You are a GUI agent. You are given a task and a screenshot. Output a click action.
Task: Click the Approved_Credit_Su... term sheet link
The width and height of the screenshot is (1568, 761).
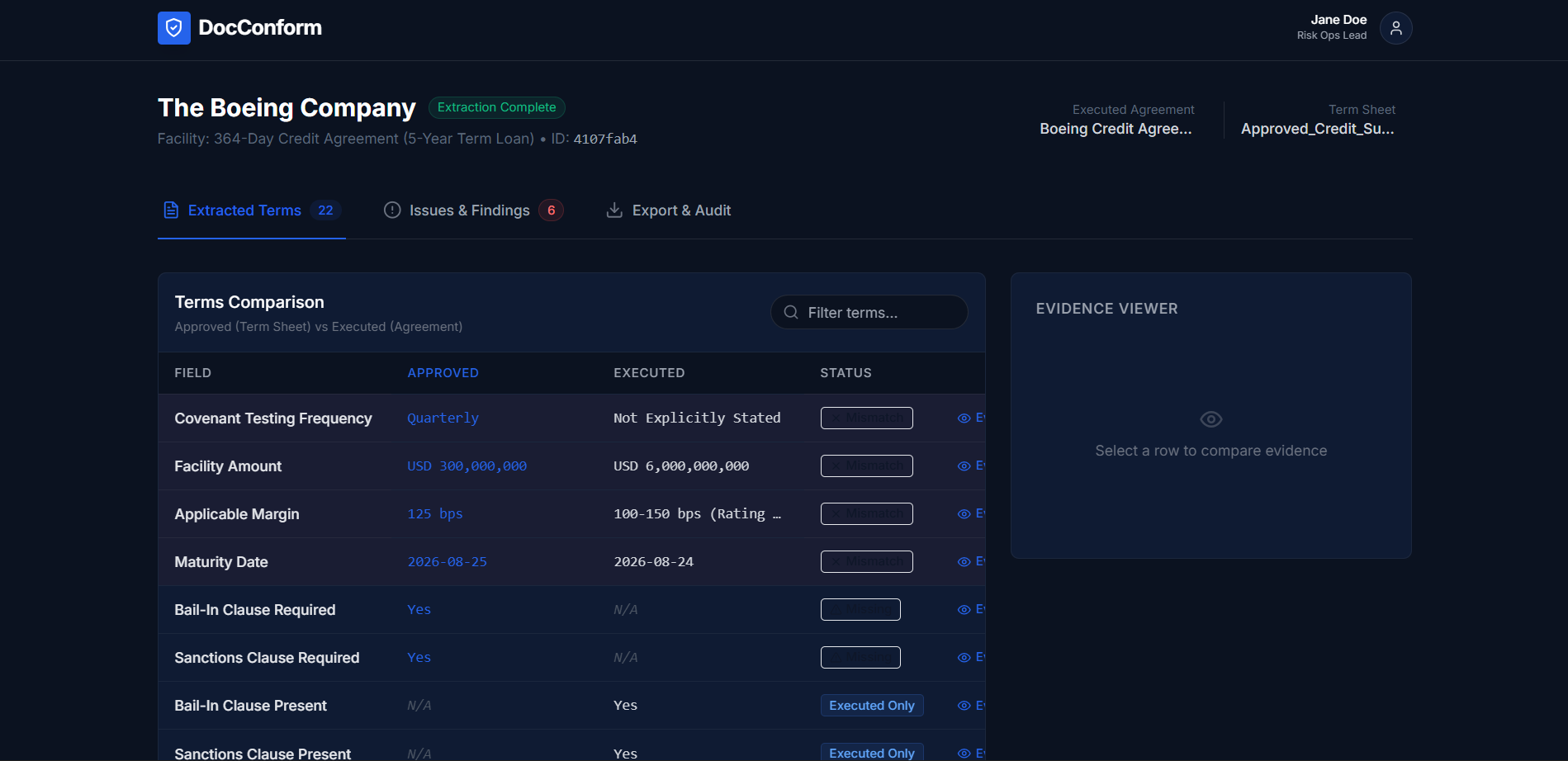click(1318, 129)
